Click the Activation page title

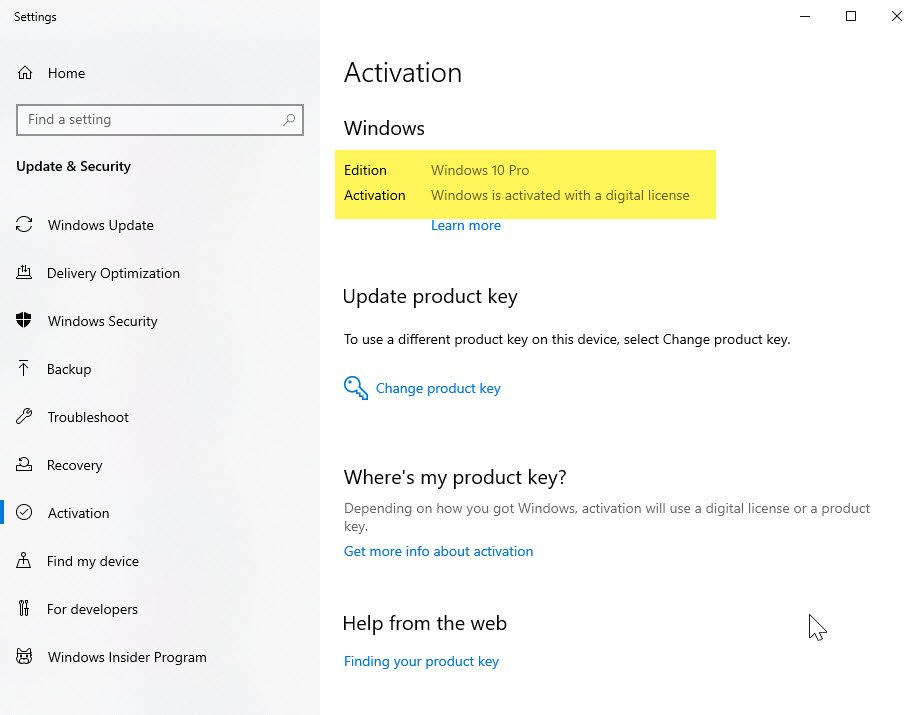coord(402,73)
